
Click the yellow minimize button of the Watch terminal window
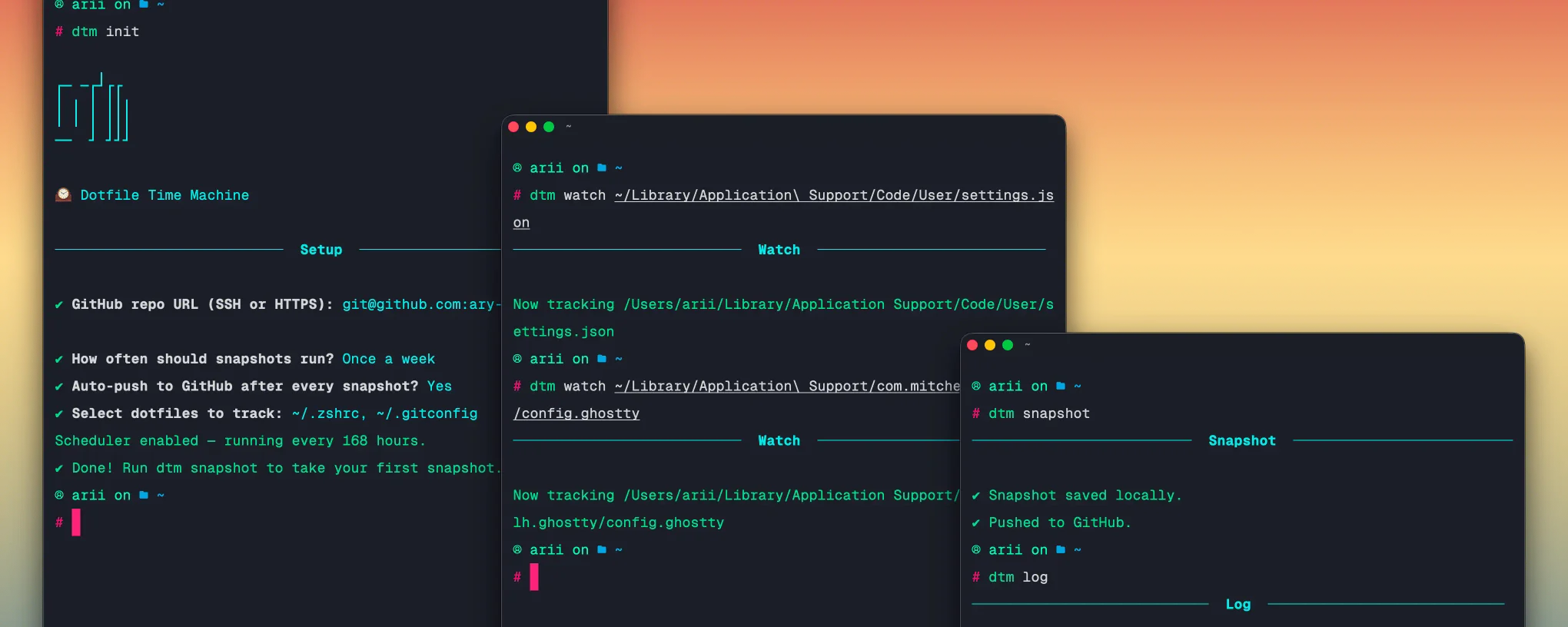point(531,127)
